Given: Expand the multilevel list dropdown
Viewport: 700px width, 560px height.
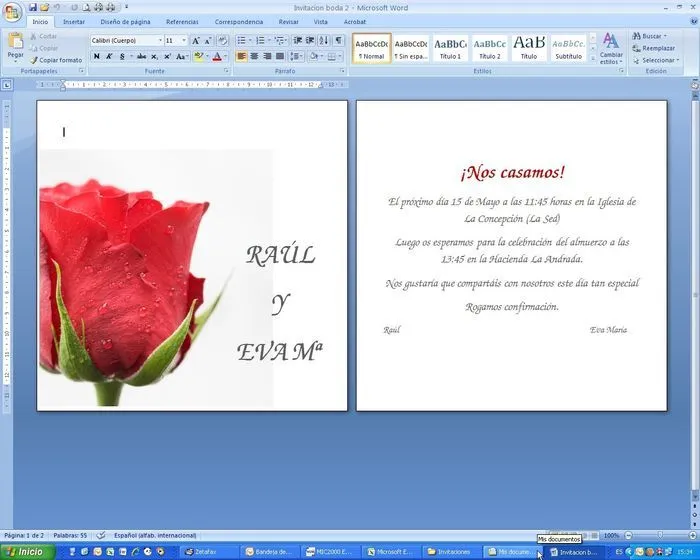Looking at the screenshot, I should point(287,41).
